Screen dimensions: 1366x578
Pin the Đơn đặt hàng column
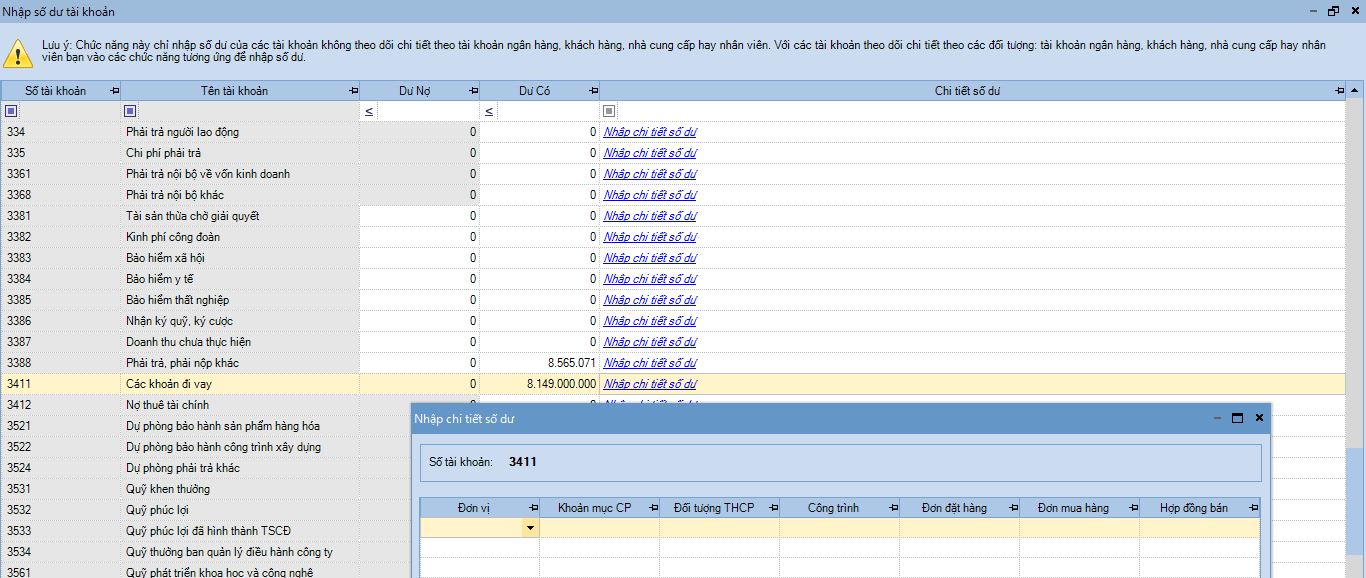coord(1013,508)
